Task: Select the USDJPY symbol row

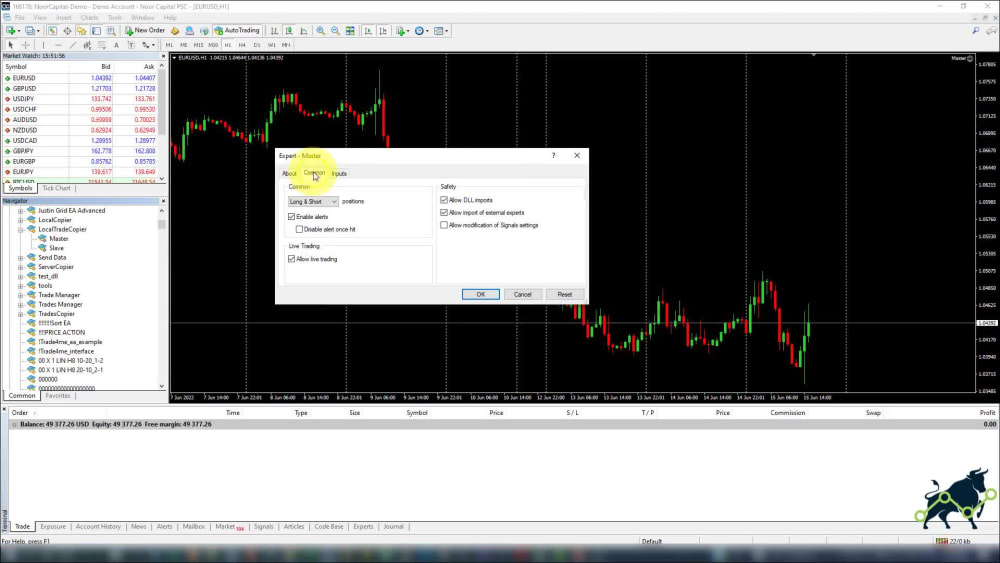Action: (x=81, y=99)
